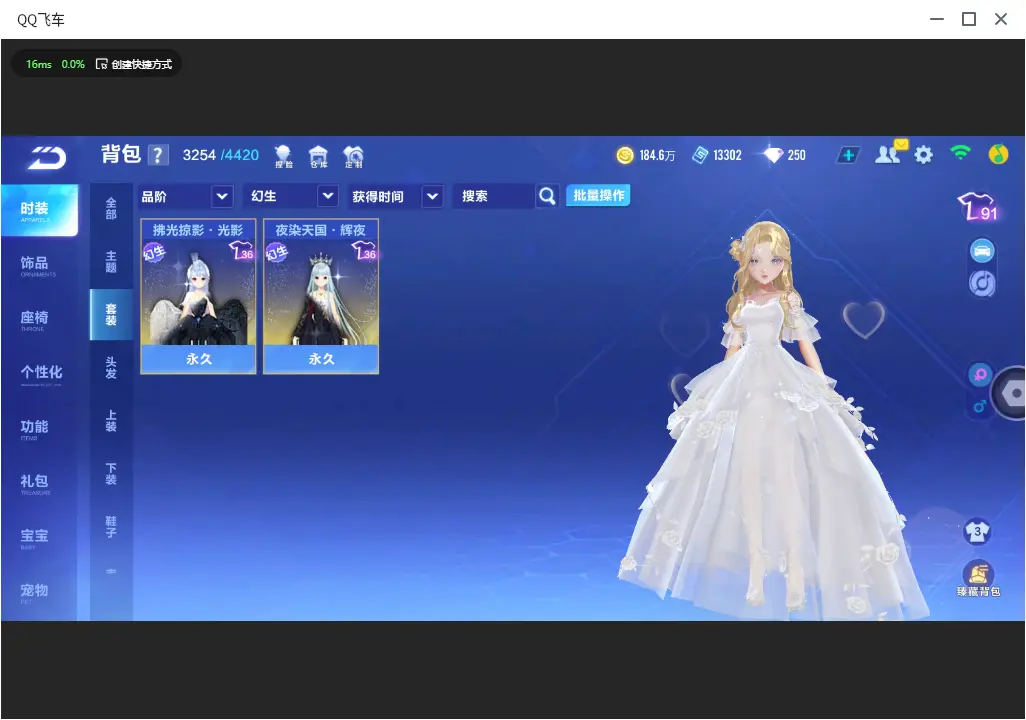Click the 创建快捷方式 shortcut overlay
The image size is (1026, 720).
pyautogui.click(x=134, y=64)
